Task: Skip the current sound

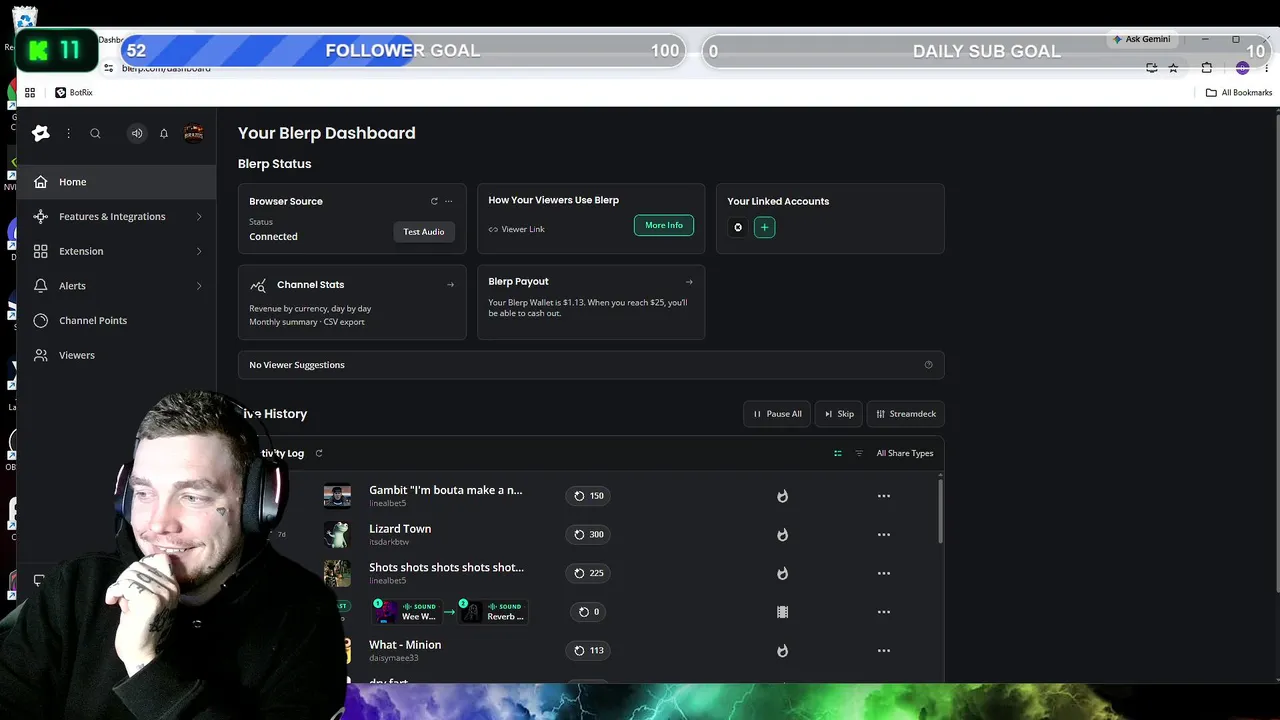Action: pyautogui.click(x=839, y=414)
